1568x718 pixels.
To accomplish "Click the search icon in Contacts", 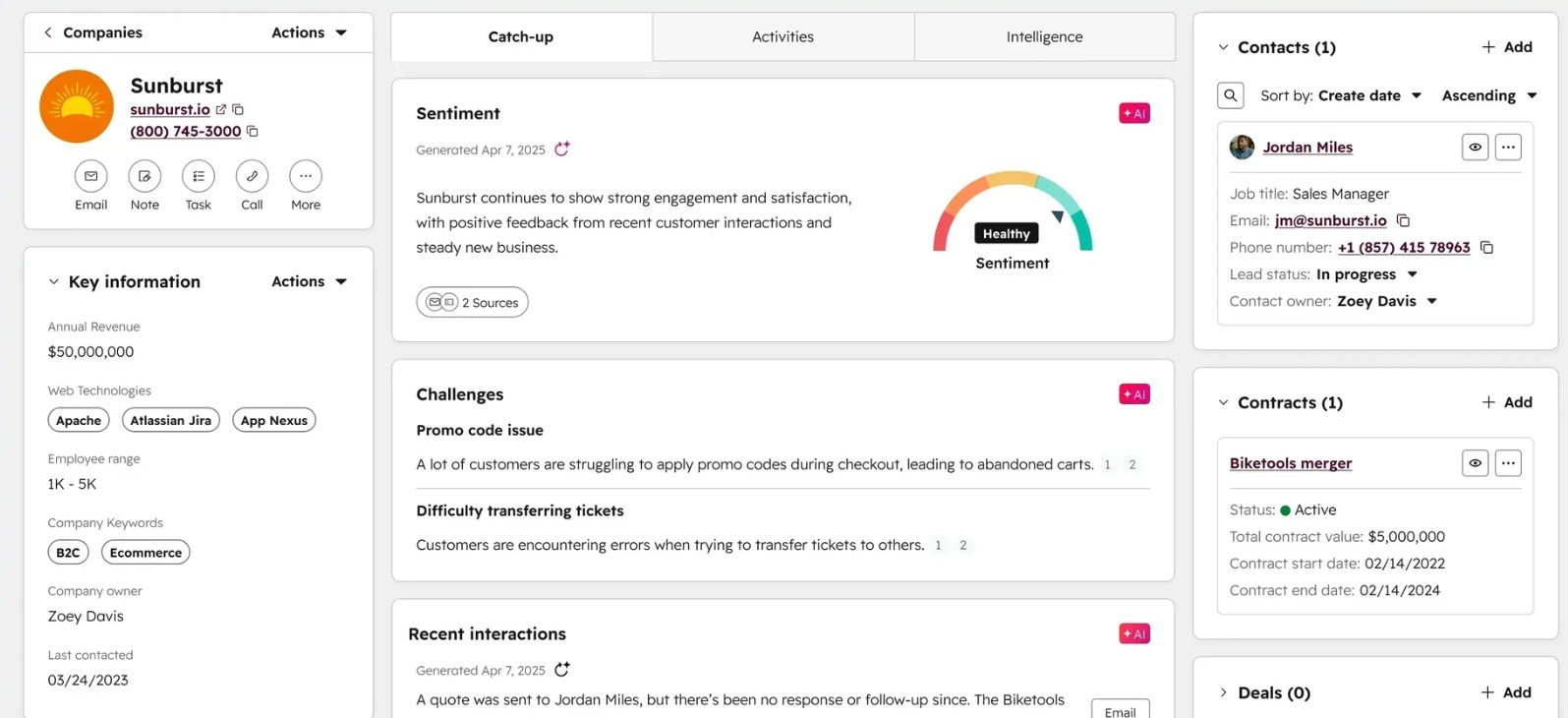I will tap(1230, 95).
